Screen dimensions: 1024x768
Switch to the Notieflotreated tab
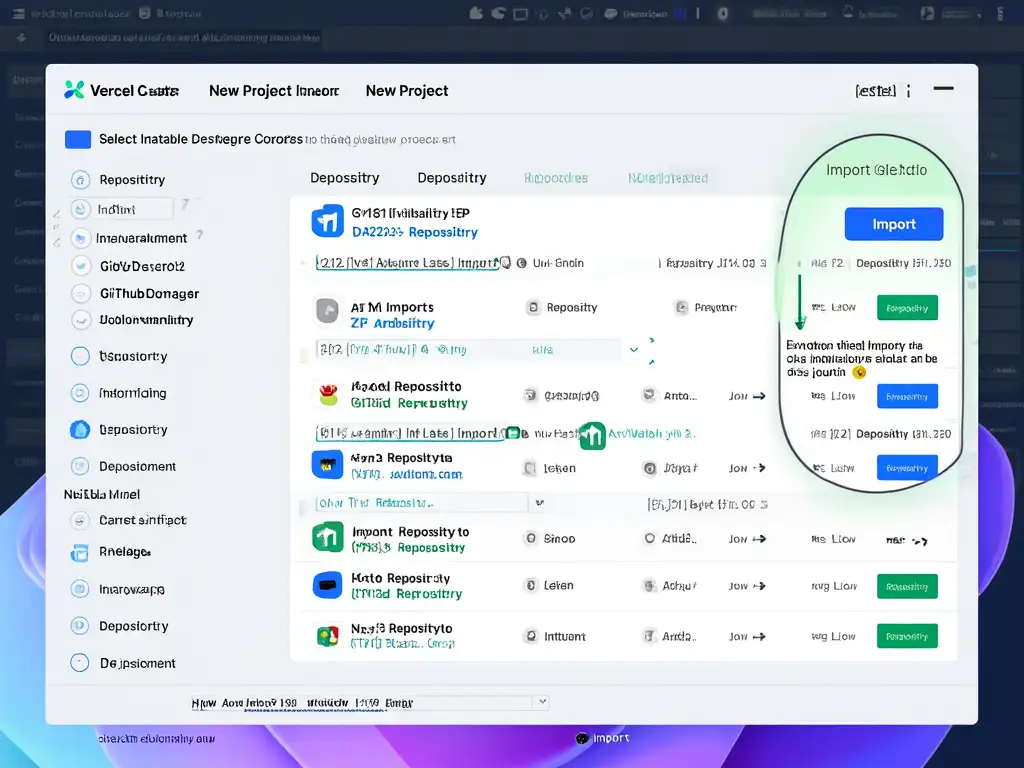click(x=668, y=178)
